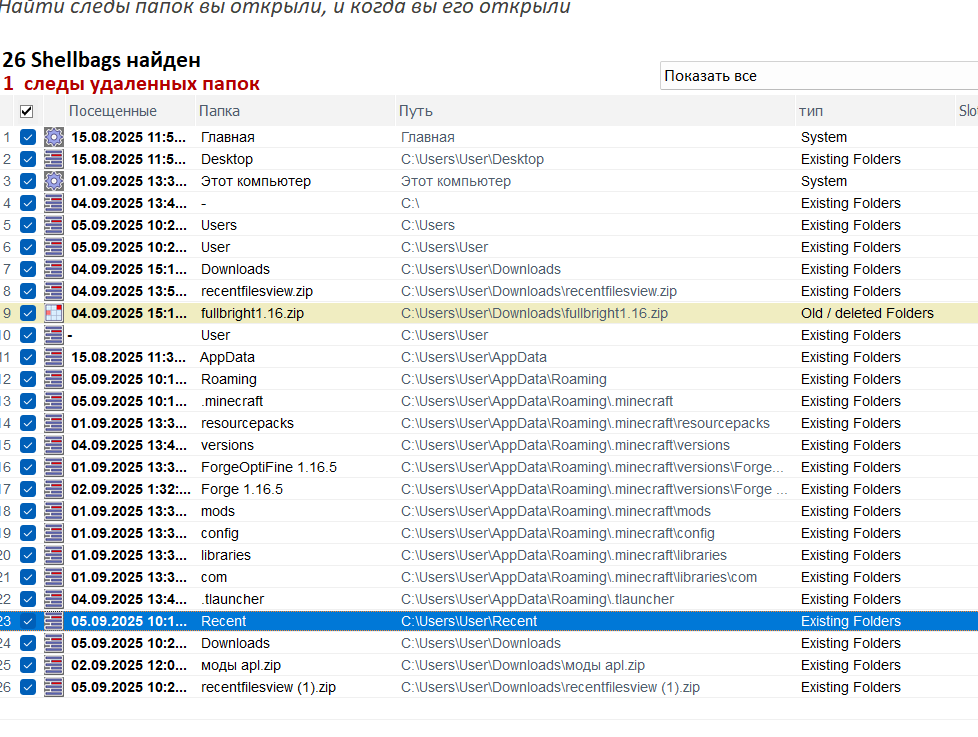This screenshot has width=978, height=737.
Task: Click folder icon of the .tlauncher row
Action: pyautogui.click(x=54, y=599)
